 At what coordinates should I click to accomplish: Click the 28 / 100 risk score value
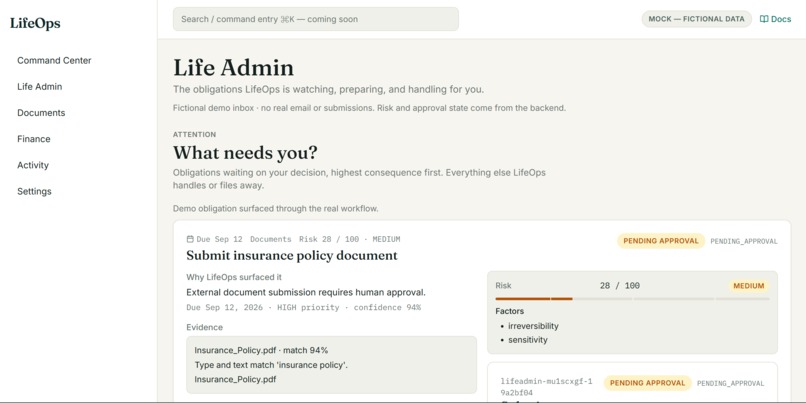619,286
